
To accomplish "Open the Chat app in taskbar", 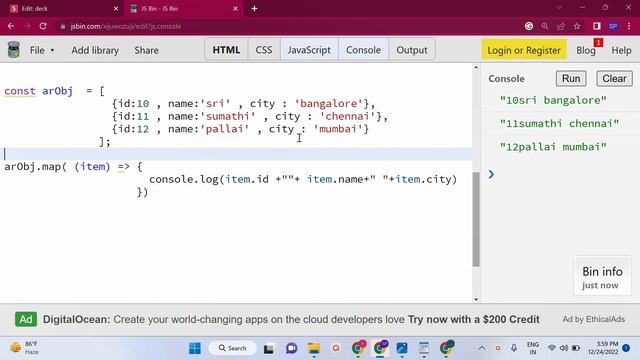I will click(x=291, y=348).
